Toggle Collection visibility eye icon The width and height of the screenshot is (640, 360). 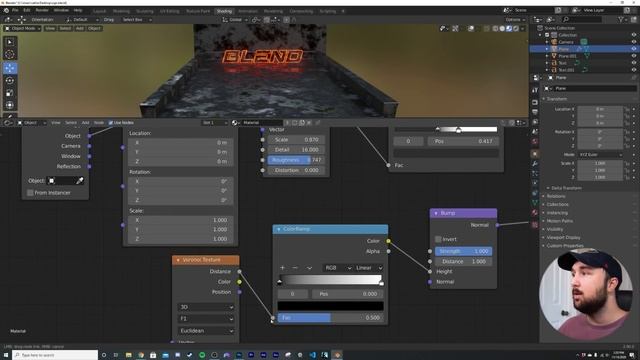[x=634, y=35]
